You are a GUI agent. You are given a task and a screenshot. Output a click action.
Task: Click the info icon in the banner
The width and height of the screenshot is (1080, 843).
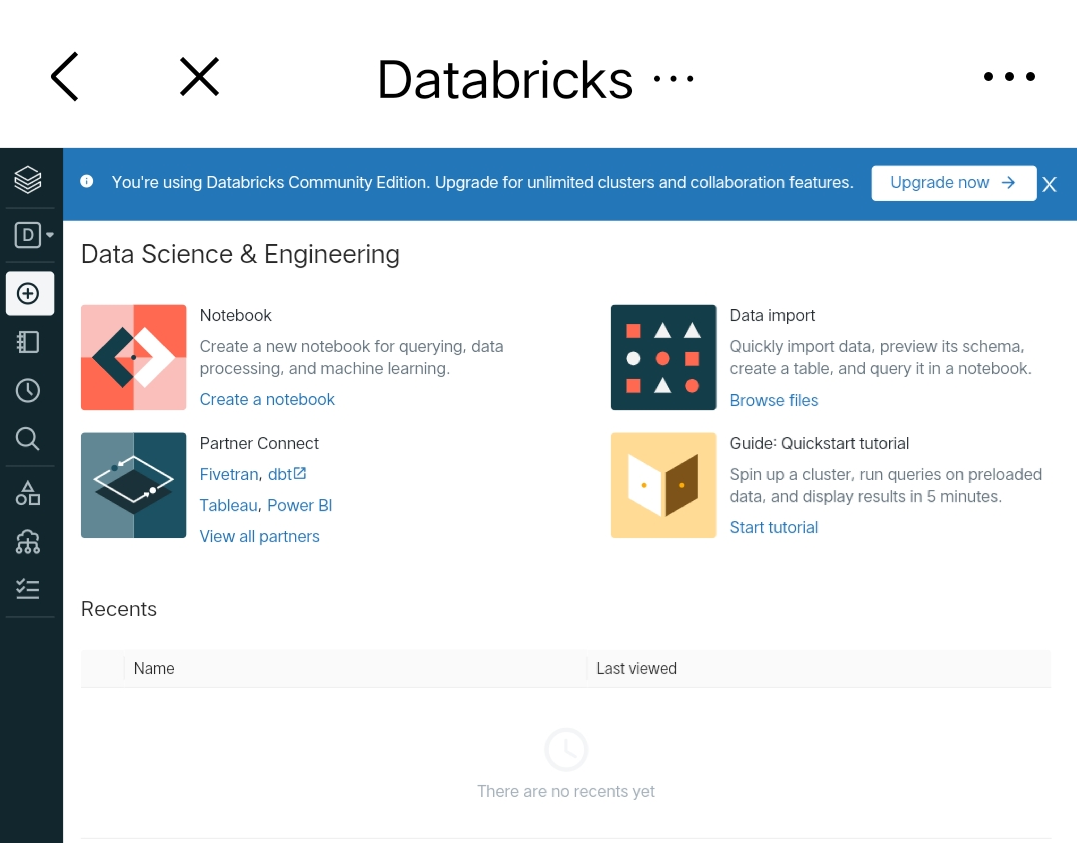tap(86, 181)
